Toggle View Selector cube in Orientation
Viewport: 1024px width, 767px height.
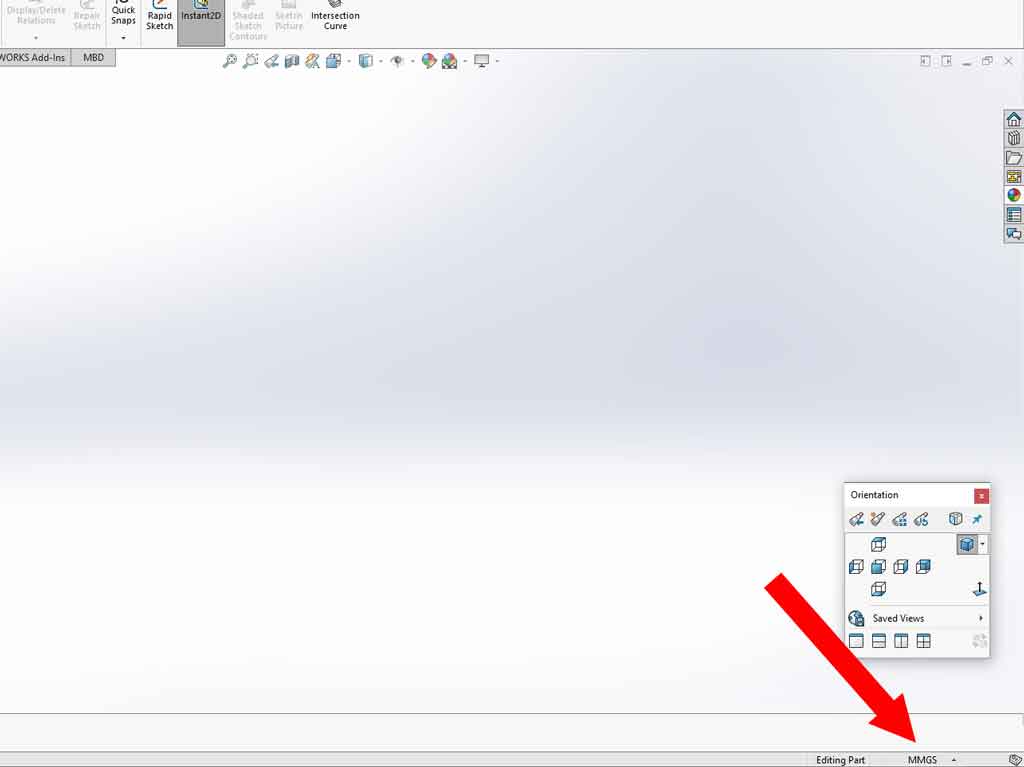coord(955,519)
